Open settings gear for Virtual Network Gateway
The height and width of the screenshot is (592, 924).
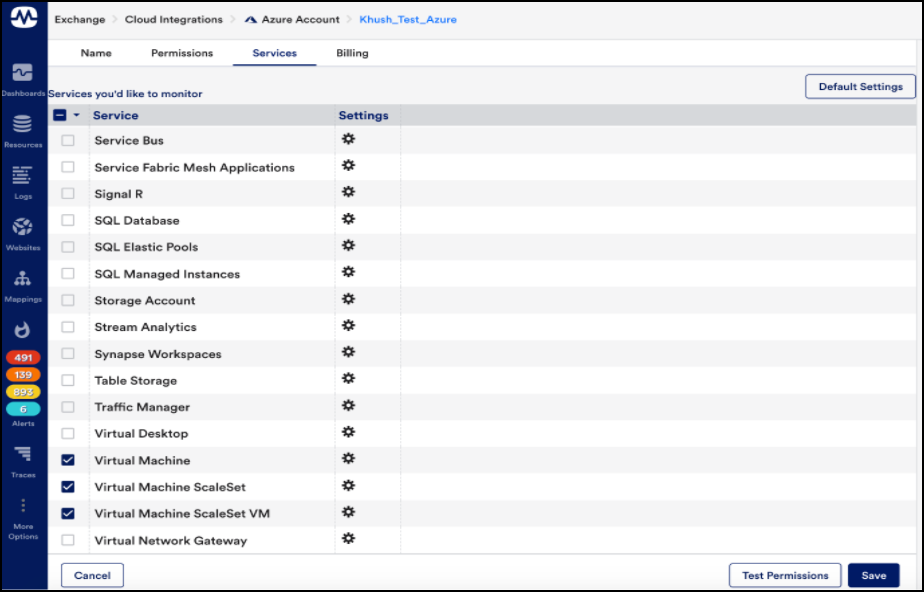coord(348,539)
